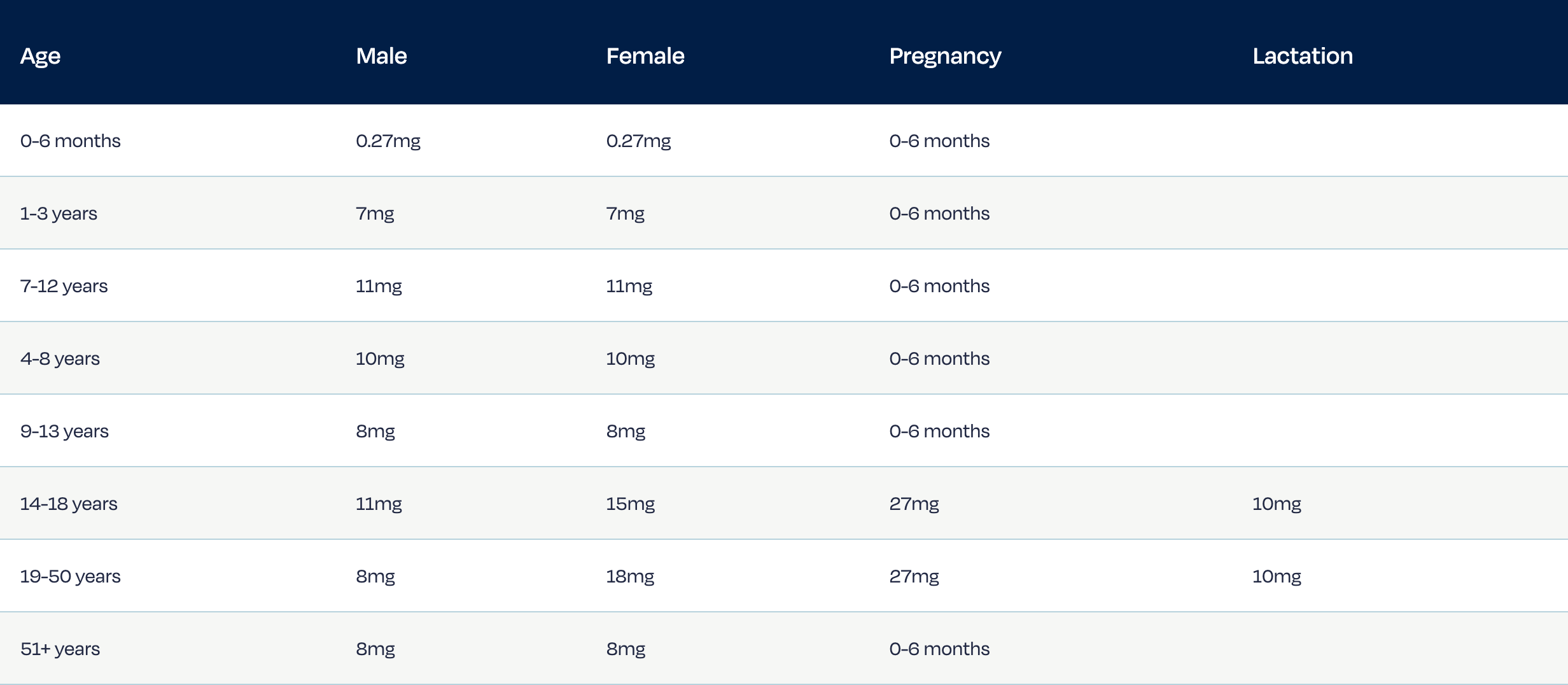Click the Age column header
The width and height of the screenshot is (1568, 685).
(40, 56)
